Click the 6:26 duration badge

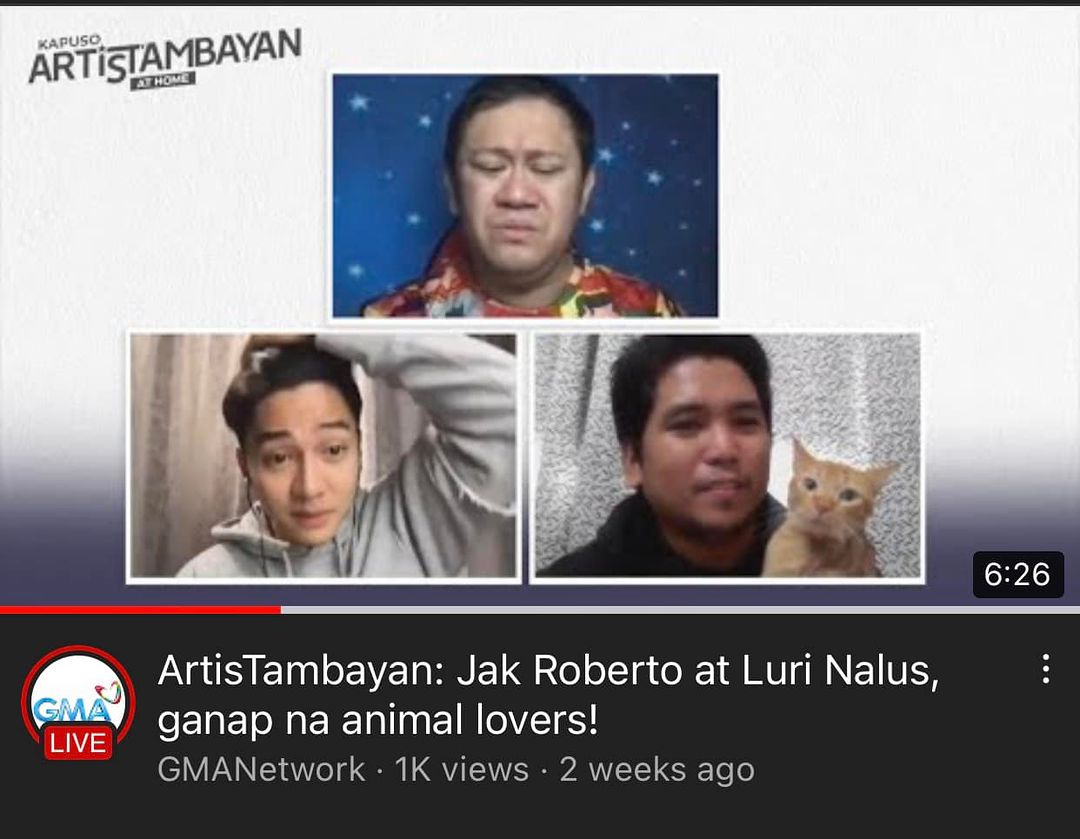click(1017, 574)
